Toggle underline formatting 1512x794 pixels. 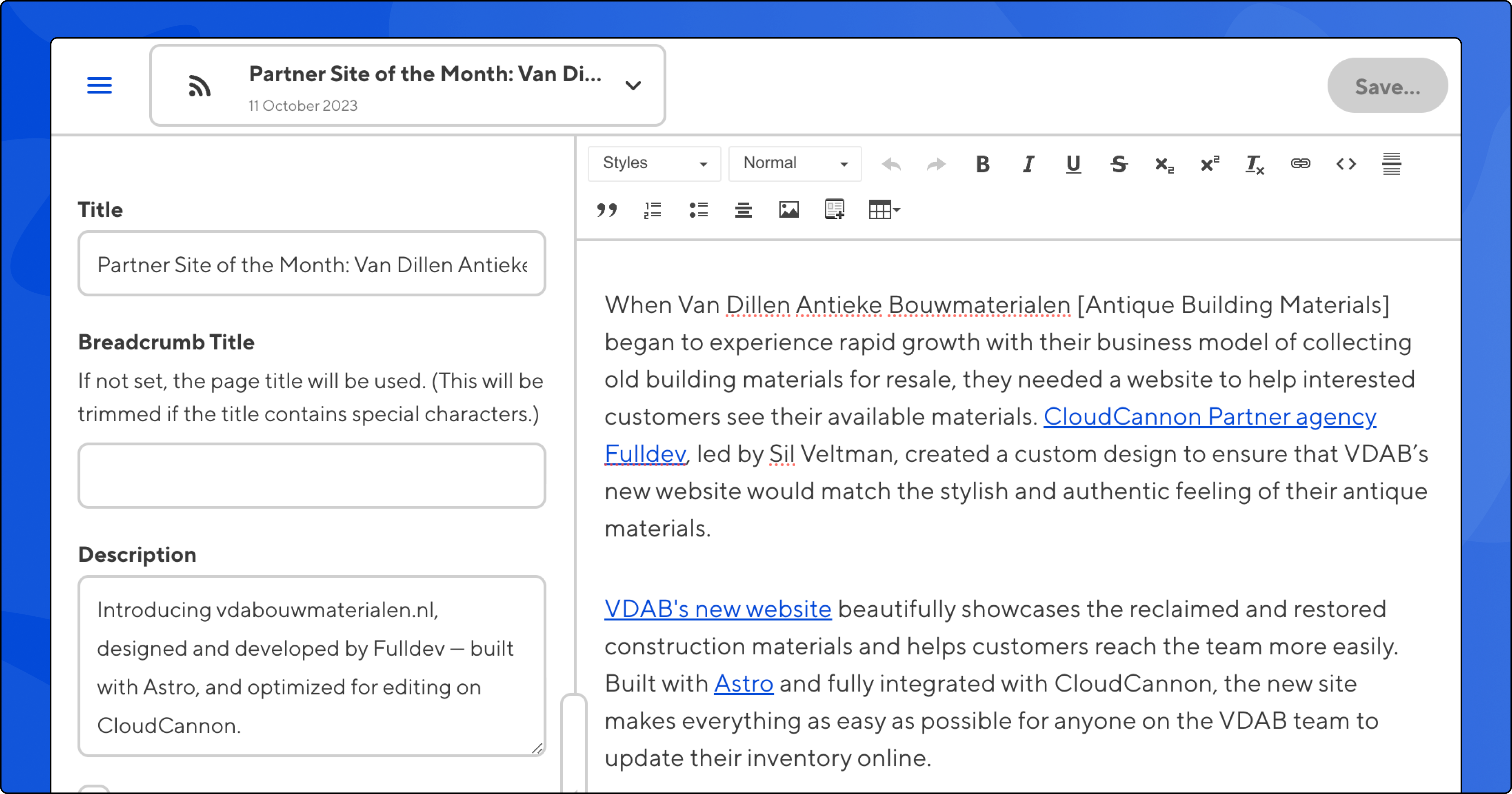1073,164
